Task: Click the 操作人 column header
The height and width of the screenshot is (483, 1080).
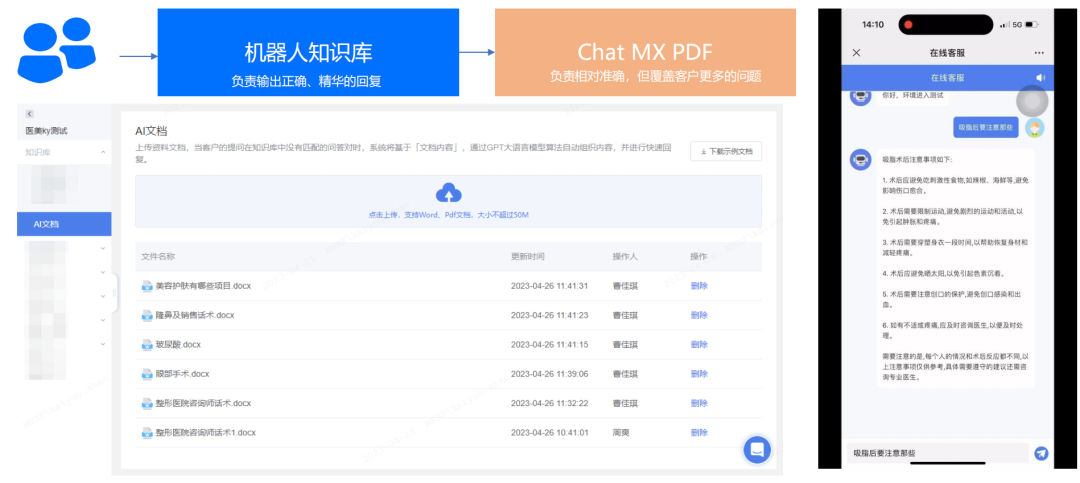Action: pos(625,256)
